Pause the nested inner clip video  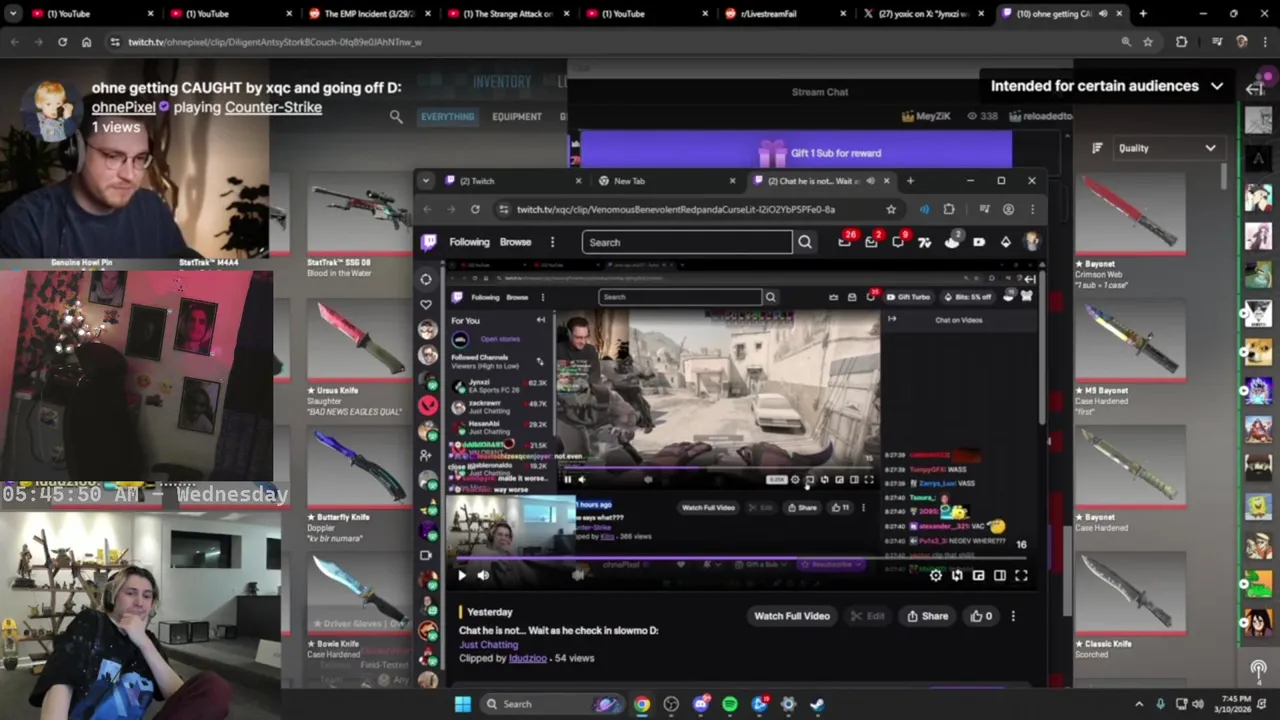[567, 480]
